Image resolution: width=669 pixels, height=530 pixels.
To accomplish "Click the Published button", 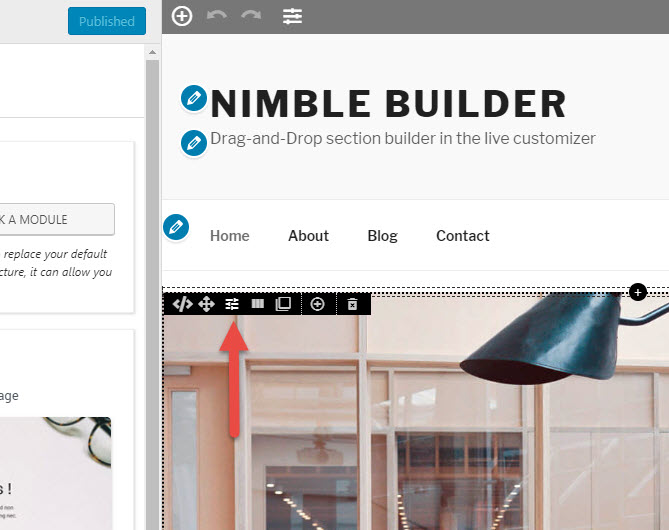I will point(107,21).
